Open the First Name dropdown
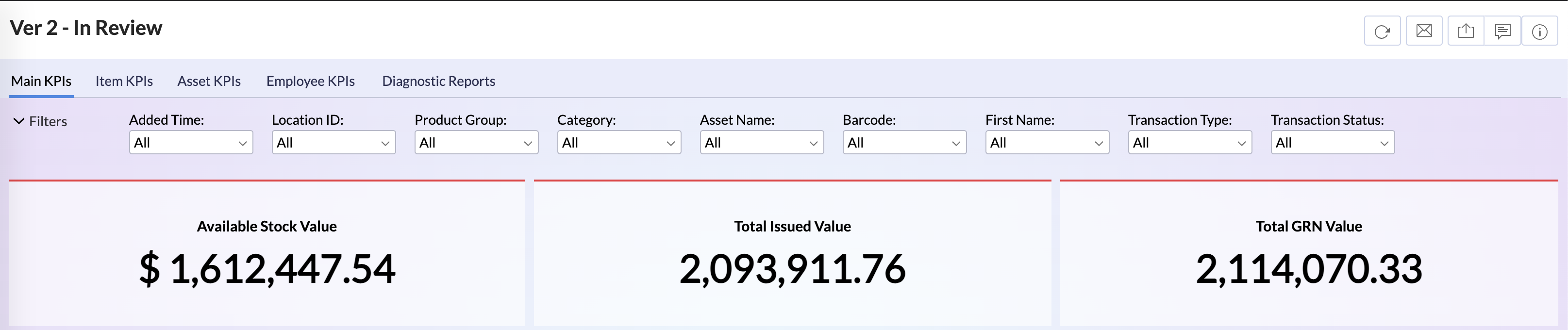The width and height of the screenshot is (1568, 330). coord(1047,143)
